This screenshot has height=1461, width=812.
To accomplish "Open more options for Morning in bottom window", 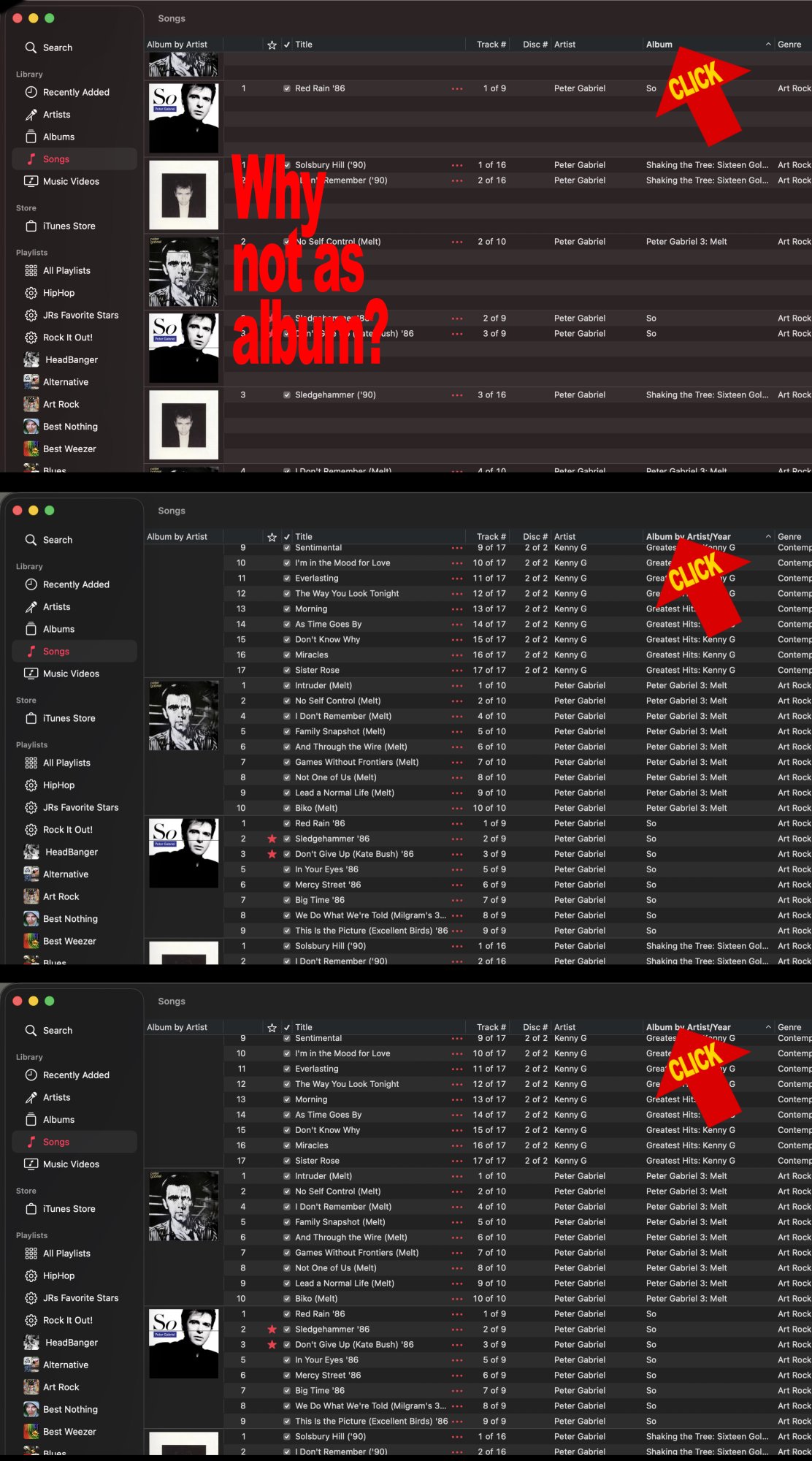I will click(457, 1099).
